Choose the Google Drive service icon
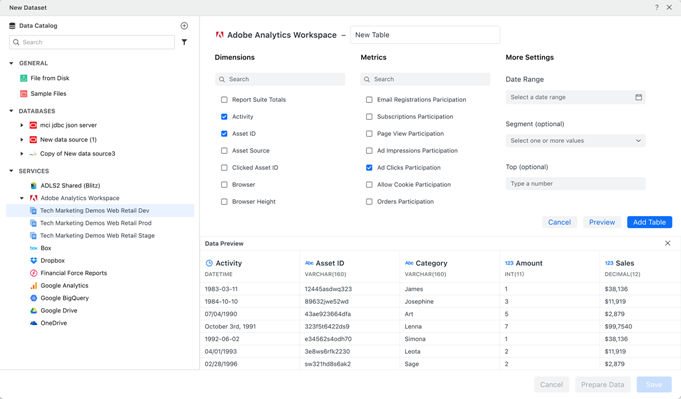681x399 pixels. point(33,310)
